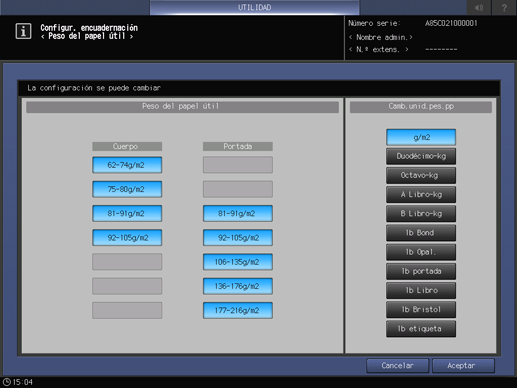Click the Cancelar button
Viewport: 517px width, 388px height.
coord(397,366)
